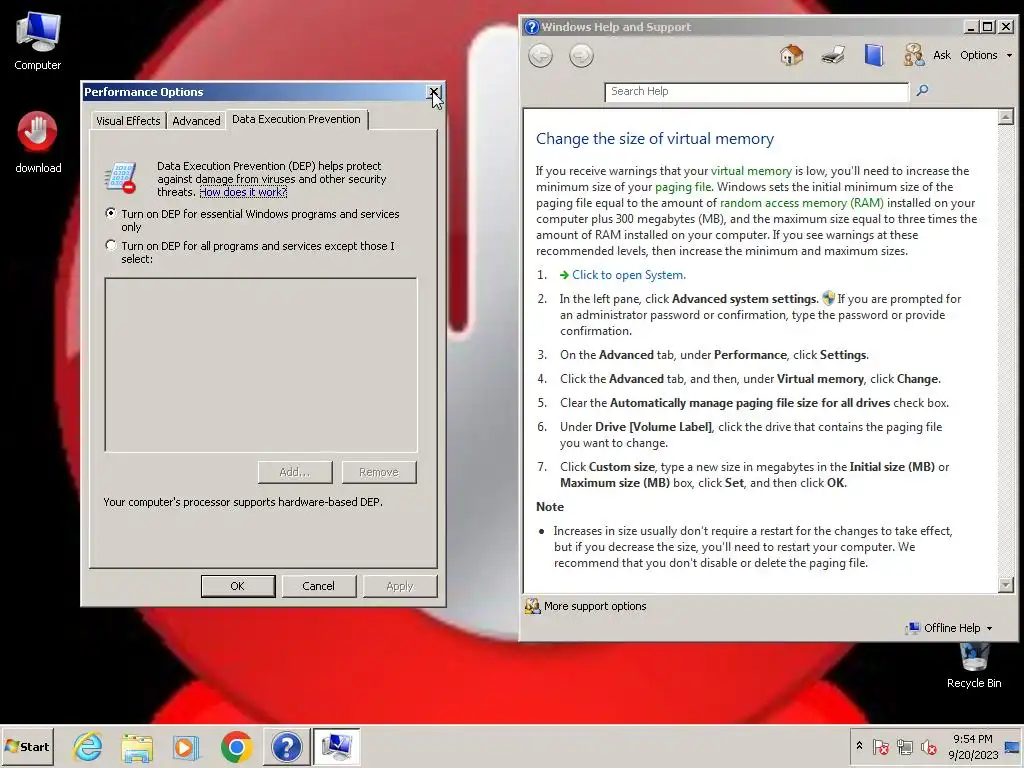Click the 'Click to open System' link
Screen dimensions: 1024x768
point(628,275)
